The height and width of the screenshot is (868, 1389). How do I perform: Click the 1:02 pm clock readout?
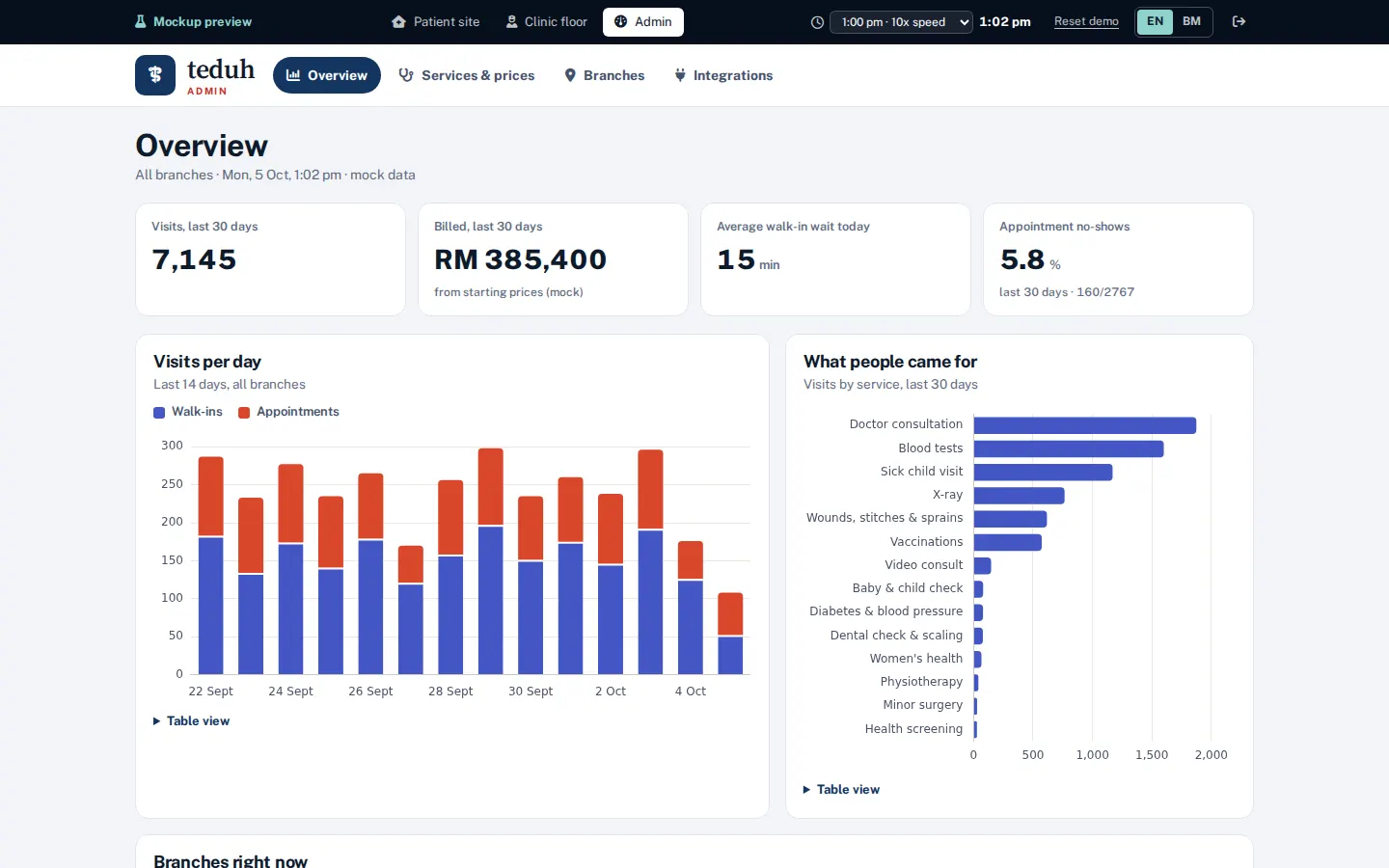[x=1005, y=21]
